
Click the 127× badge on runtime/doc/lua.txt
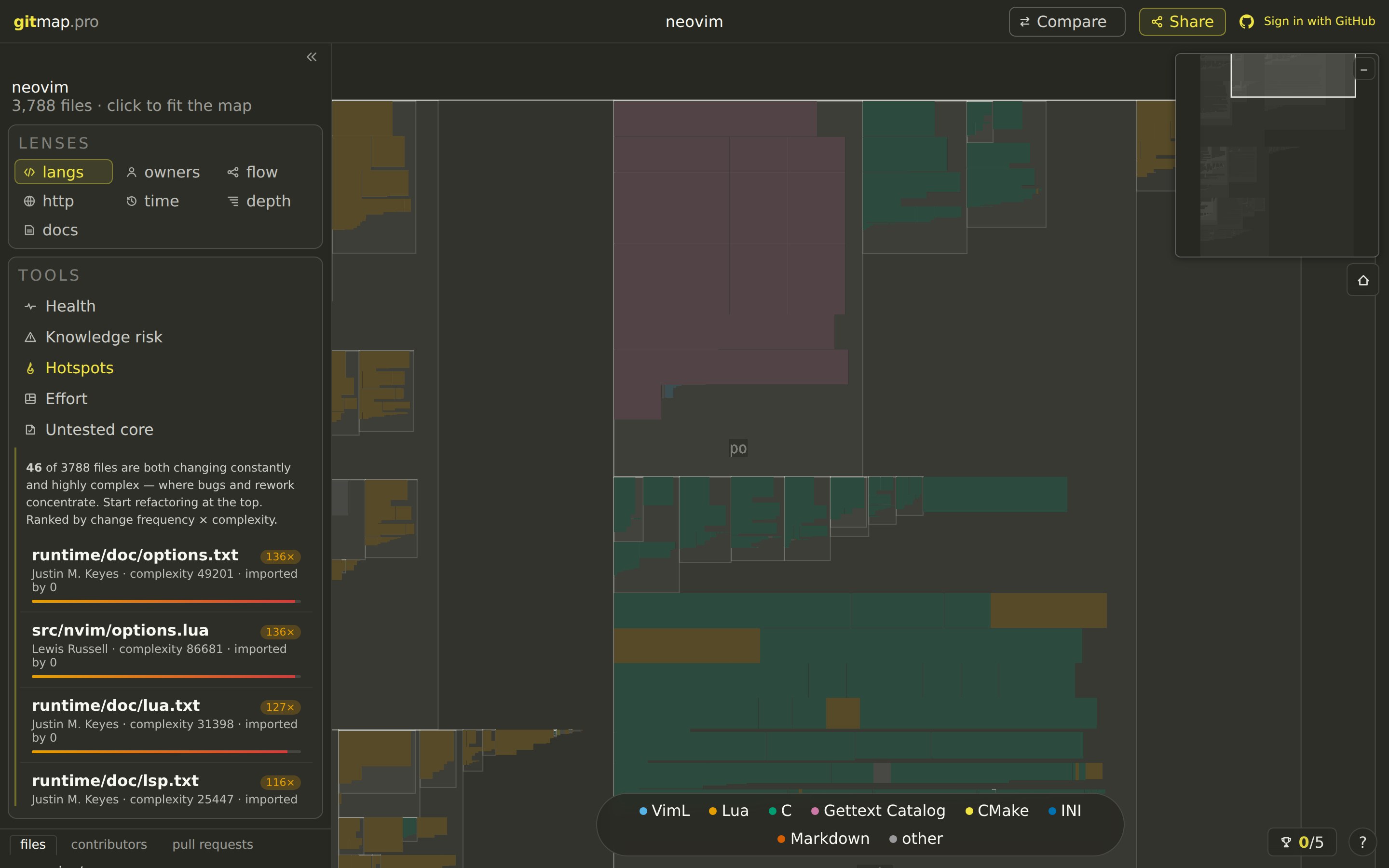280,706
